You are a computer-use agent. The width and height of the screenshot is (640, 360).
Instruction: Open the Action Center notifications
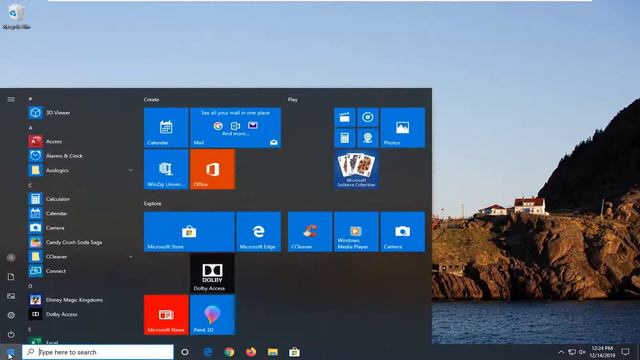click(x=625, y=352)
